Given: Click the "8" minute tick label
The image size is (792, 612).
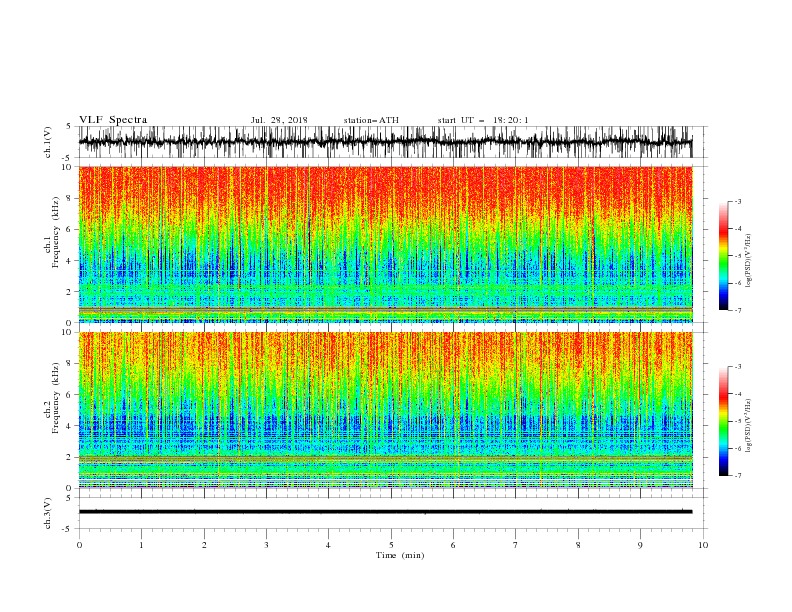Looking at the screenshot, I should tap(578, 545).
